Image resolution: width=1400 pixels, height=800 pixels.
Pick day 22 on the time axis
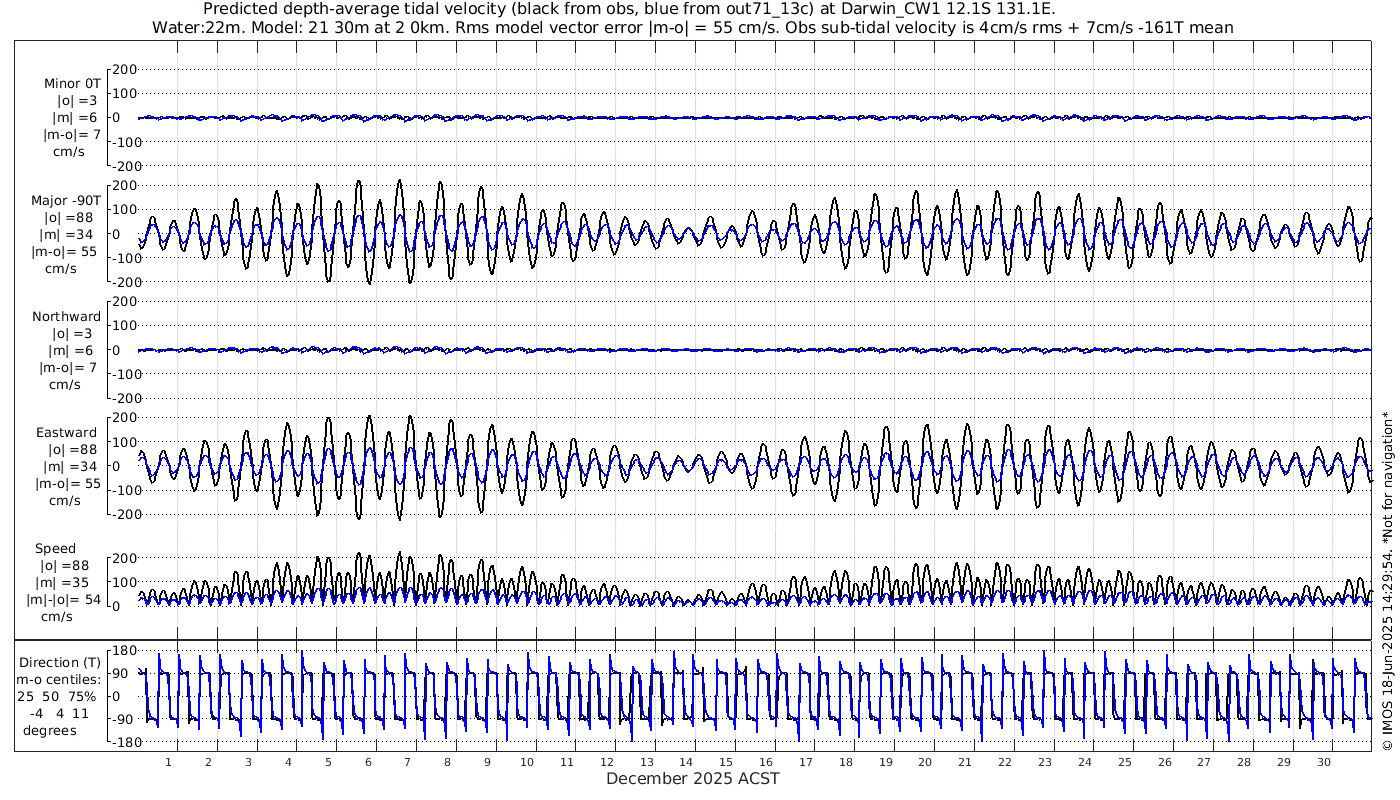coord(1004,762)
